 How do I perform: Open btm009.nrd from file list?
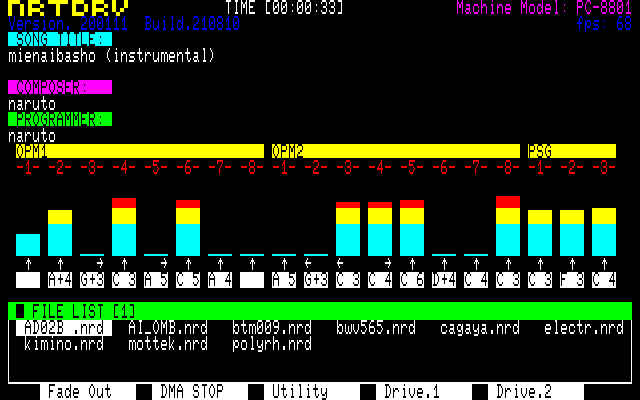coord(271,328)
